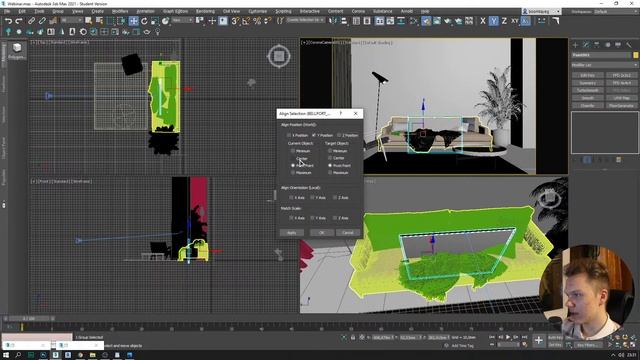640x360 pixels.
Task: Click the Play Animation button
Action: pos(508,337)
